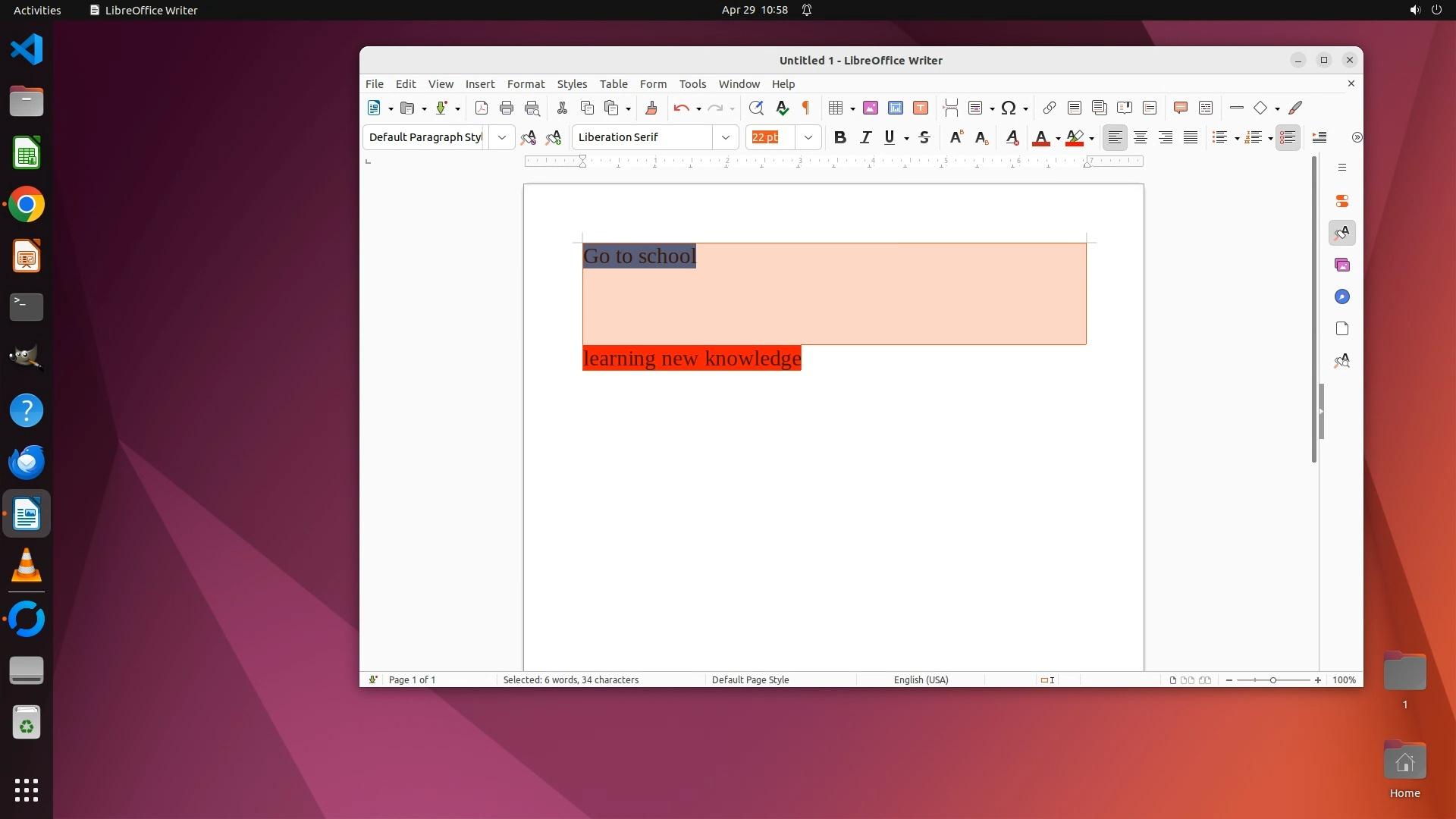This screenshot has width=1456, height=819.
Task: Click the Clone Formatting paintbrush icon
Action: [651, 108]
